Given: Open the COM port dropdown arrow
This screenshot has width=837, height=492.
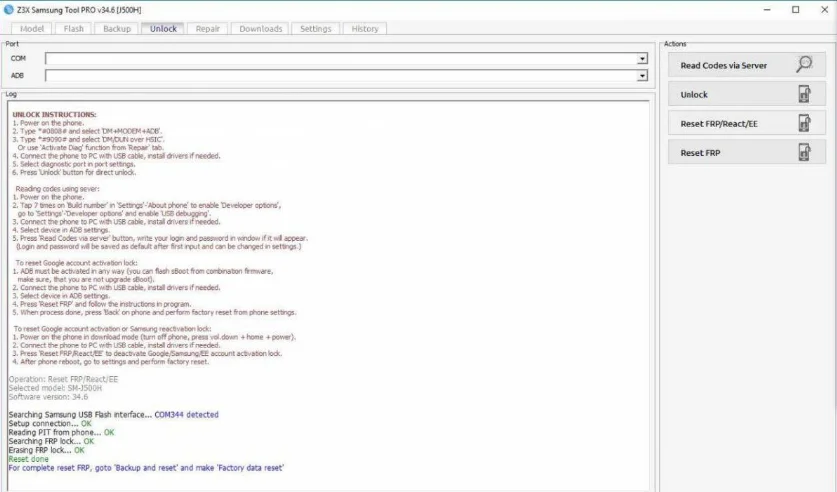Looking at the screenshot, I should (x=642, y=59).
